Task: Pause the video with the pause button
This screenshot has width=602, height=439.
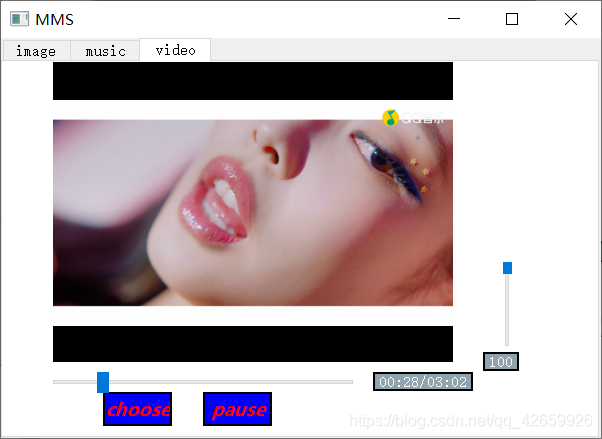Action: (x=238, y=409)
